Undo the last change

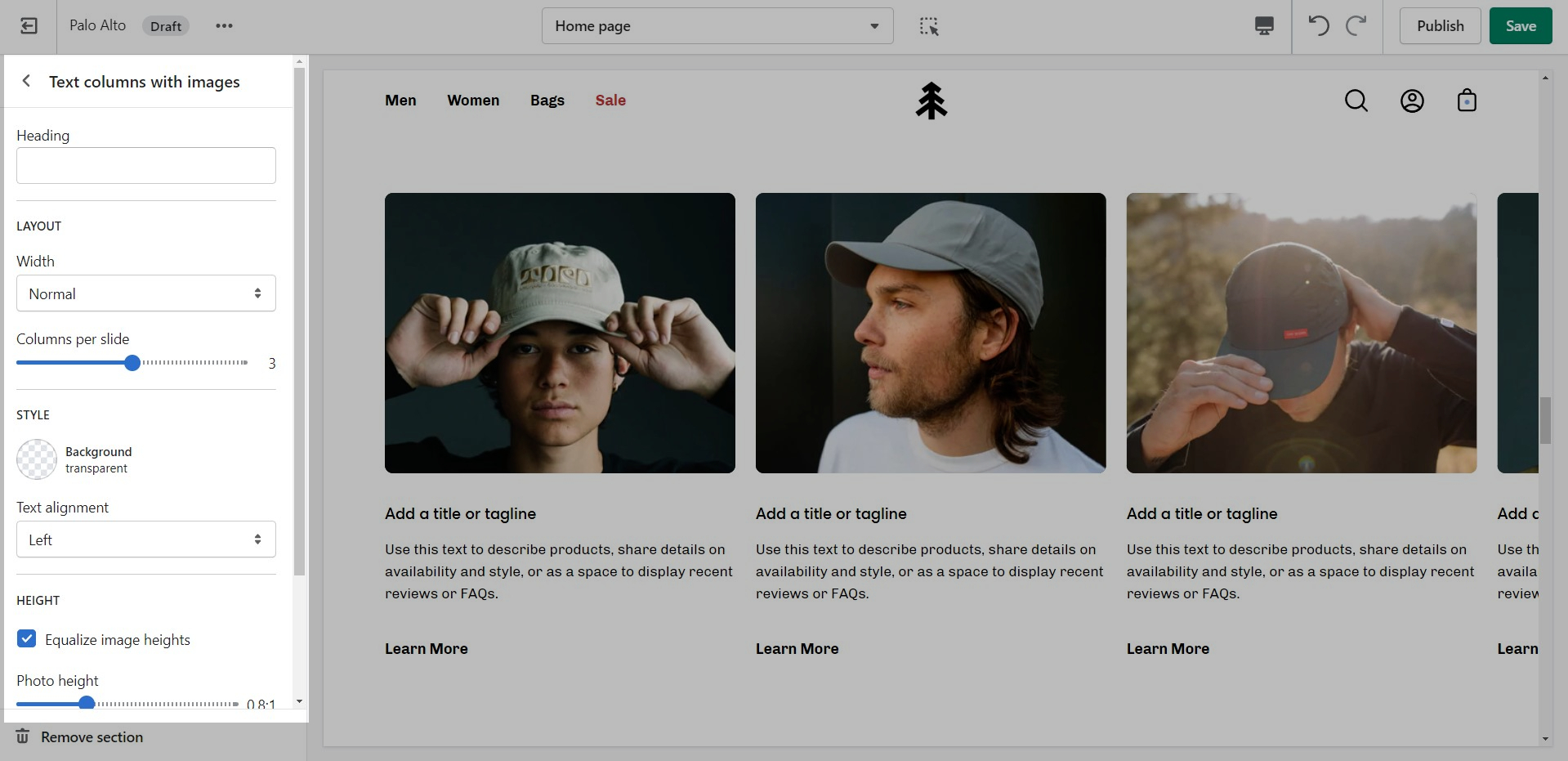coord(1318,26)
